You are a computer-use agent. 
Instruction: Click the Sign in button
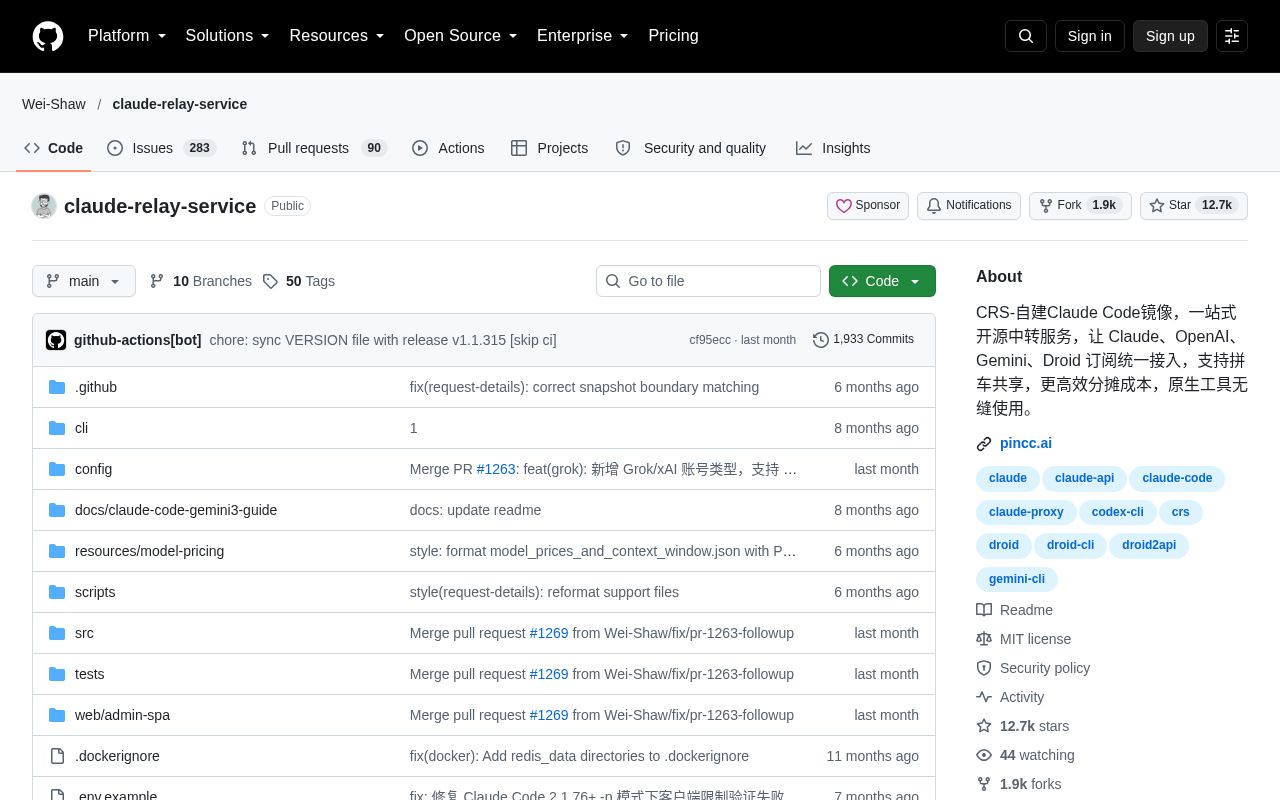[1089, 36]
